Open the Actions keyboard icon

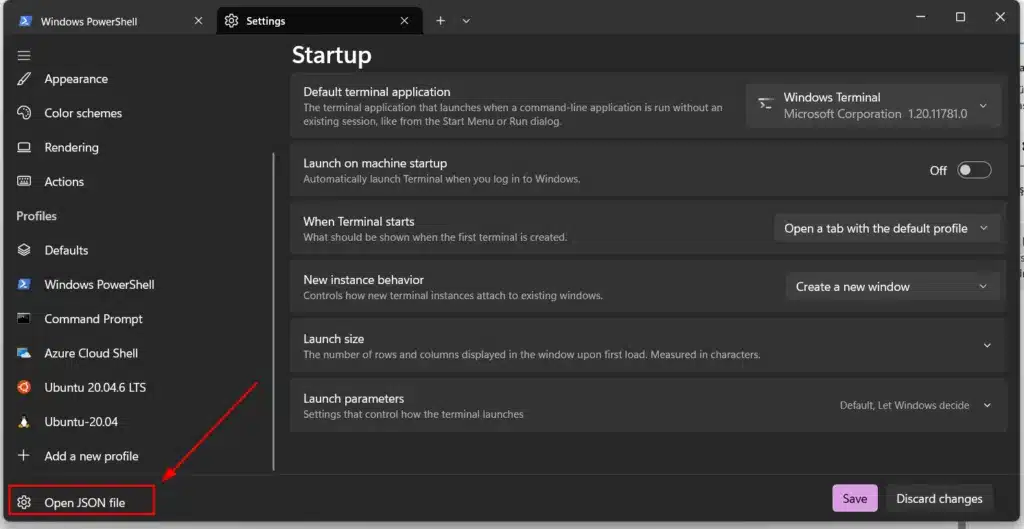pos(24,181)
